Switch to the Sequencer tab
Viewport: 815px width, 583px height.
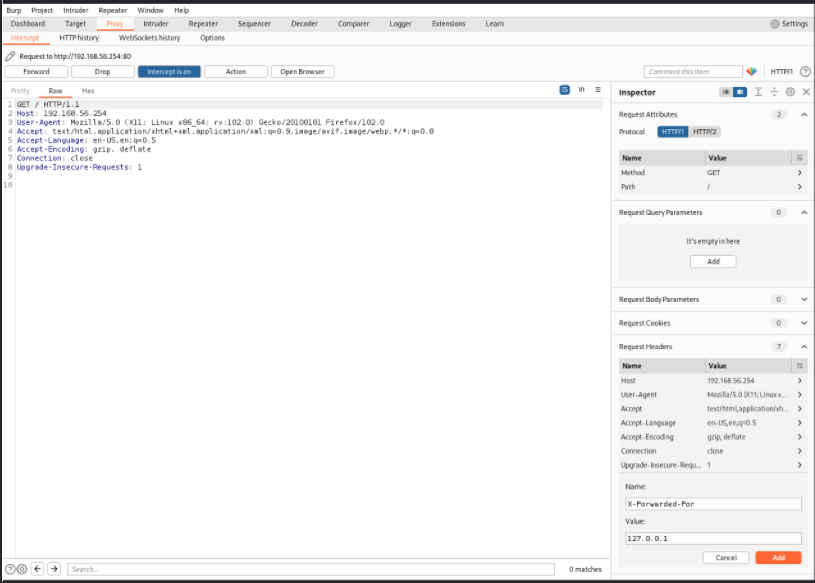254,24
